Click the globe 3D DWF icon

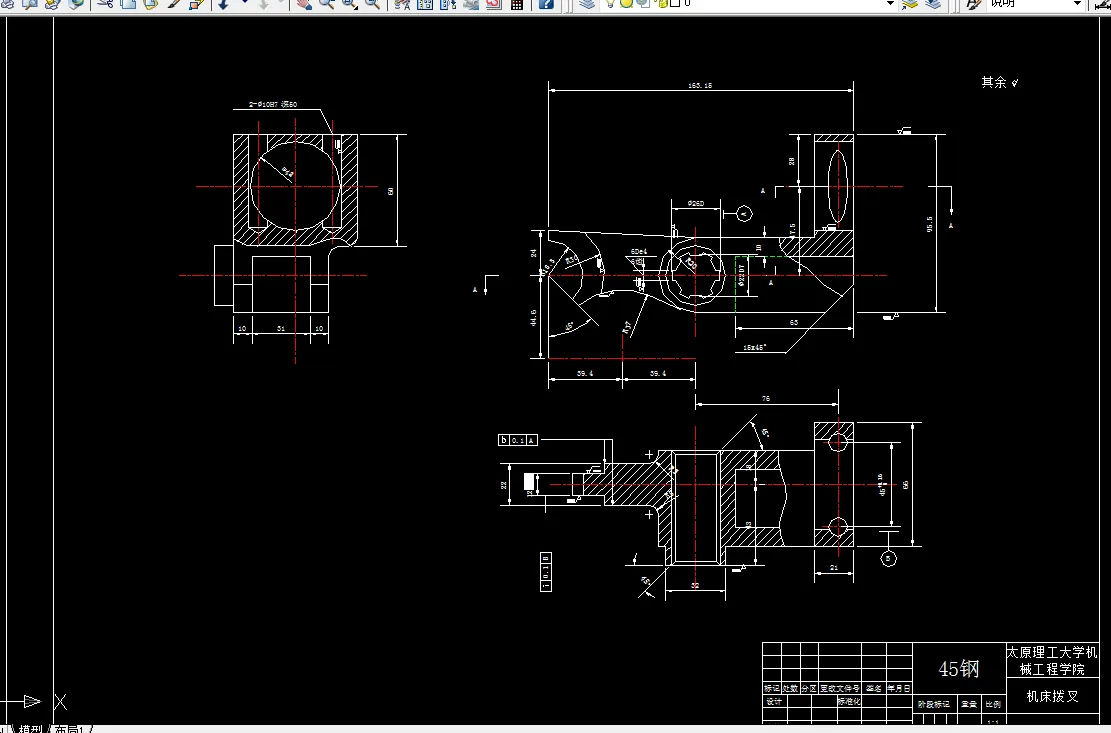(x=75, y=4)
